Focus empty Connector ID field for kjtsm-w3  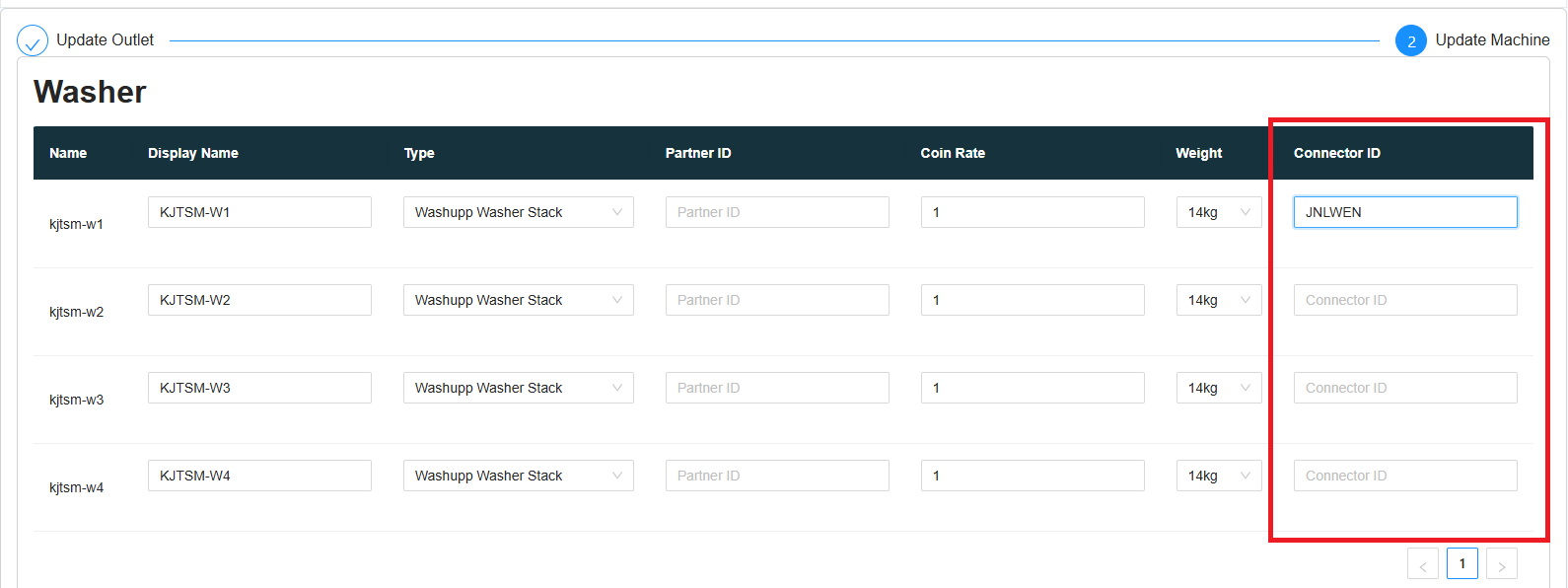click(x=1405, y=388)
